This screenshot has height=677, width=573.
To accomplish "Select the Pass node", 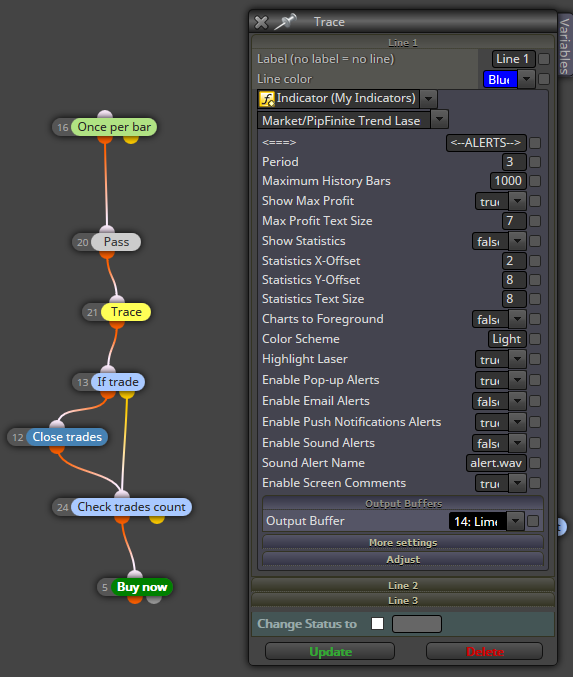I will [x=116, y=242].
